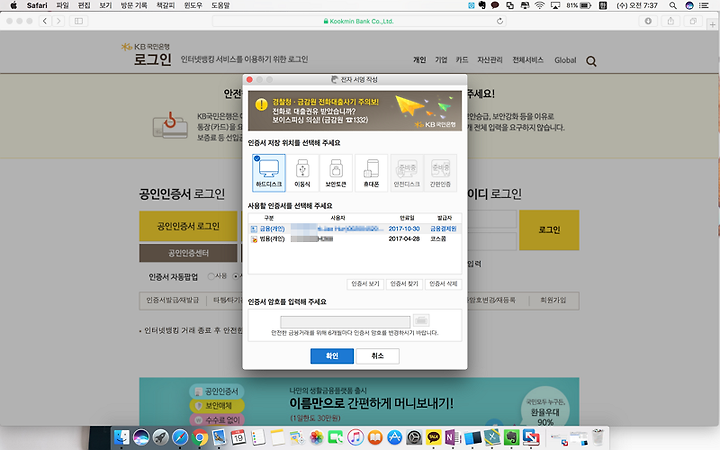Image resolution: width=720 pixels, height=450 pixels.
Task: Click the 회원가입 link
Action: click(553, 300)
